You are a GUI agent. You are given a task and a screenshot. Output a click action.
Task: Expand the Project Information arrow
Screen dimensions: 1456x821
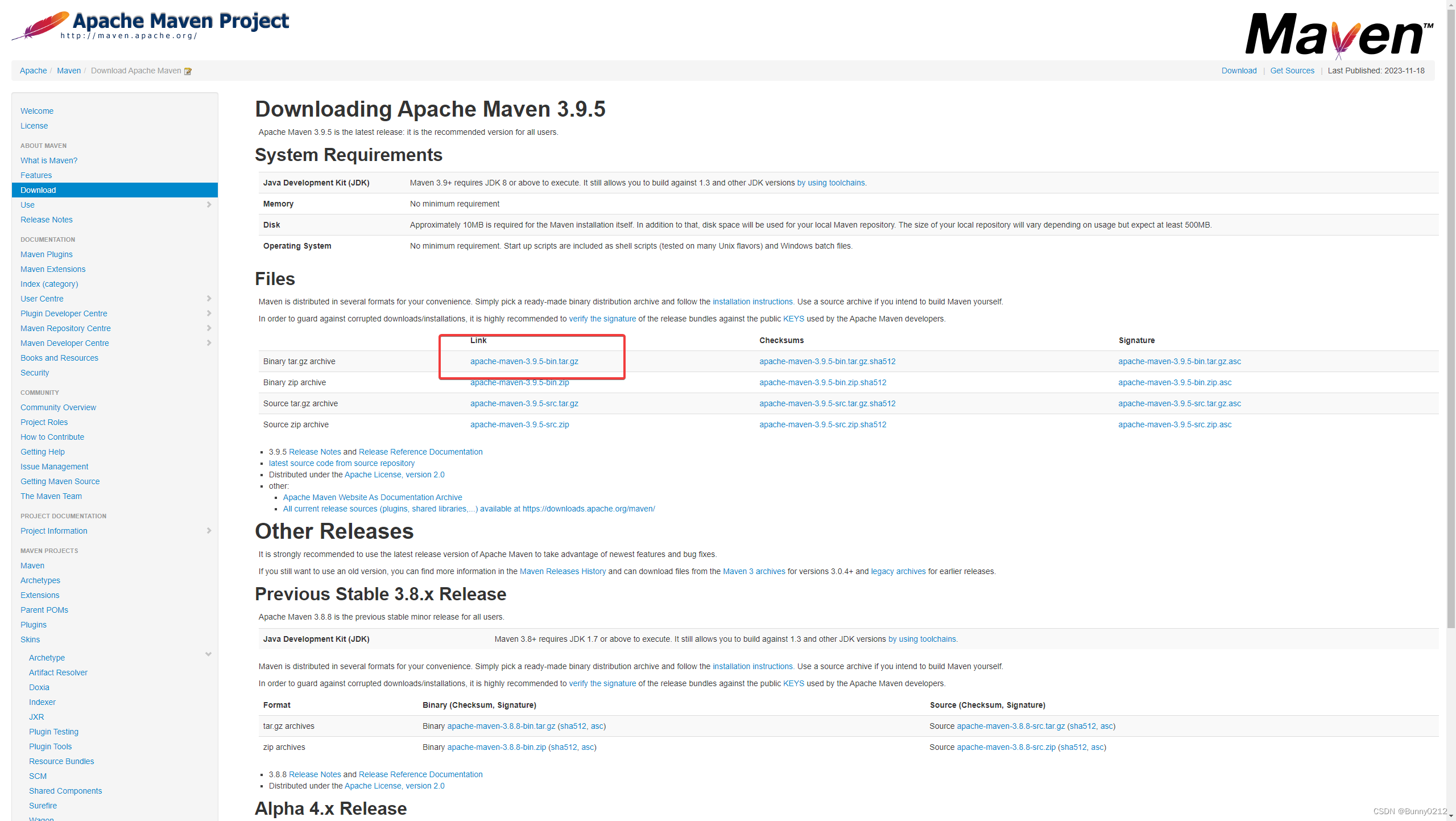point(209,531)
